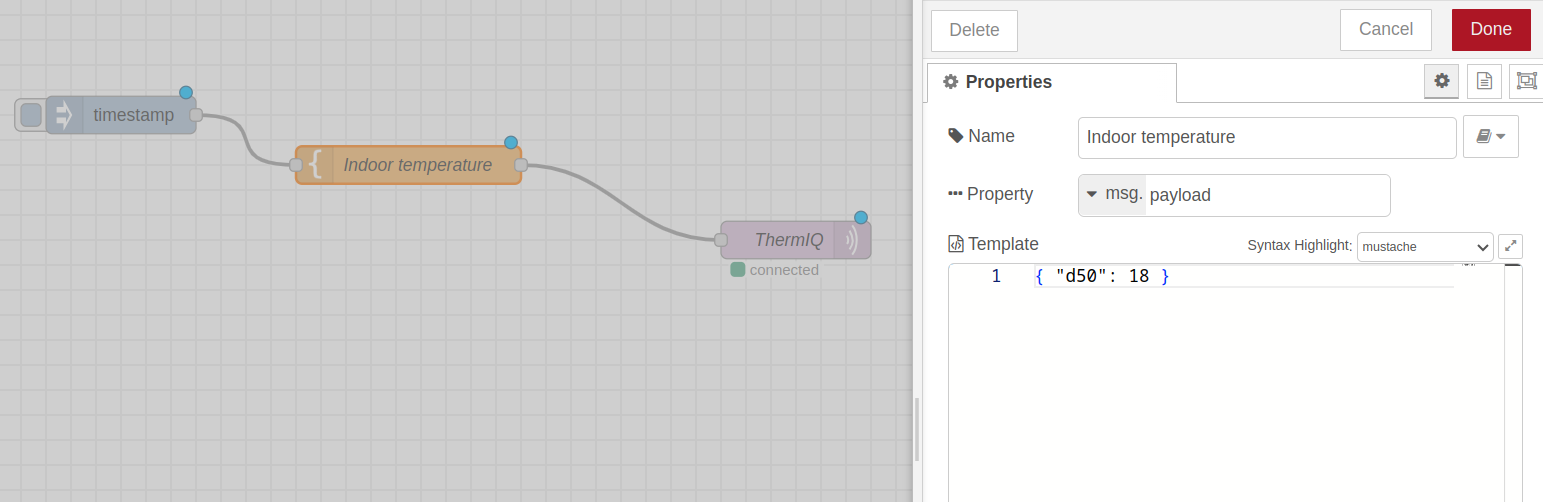Click the output port of timestamp node
The image size is (1543, 502).
click(x=196, y=115)
